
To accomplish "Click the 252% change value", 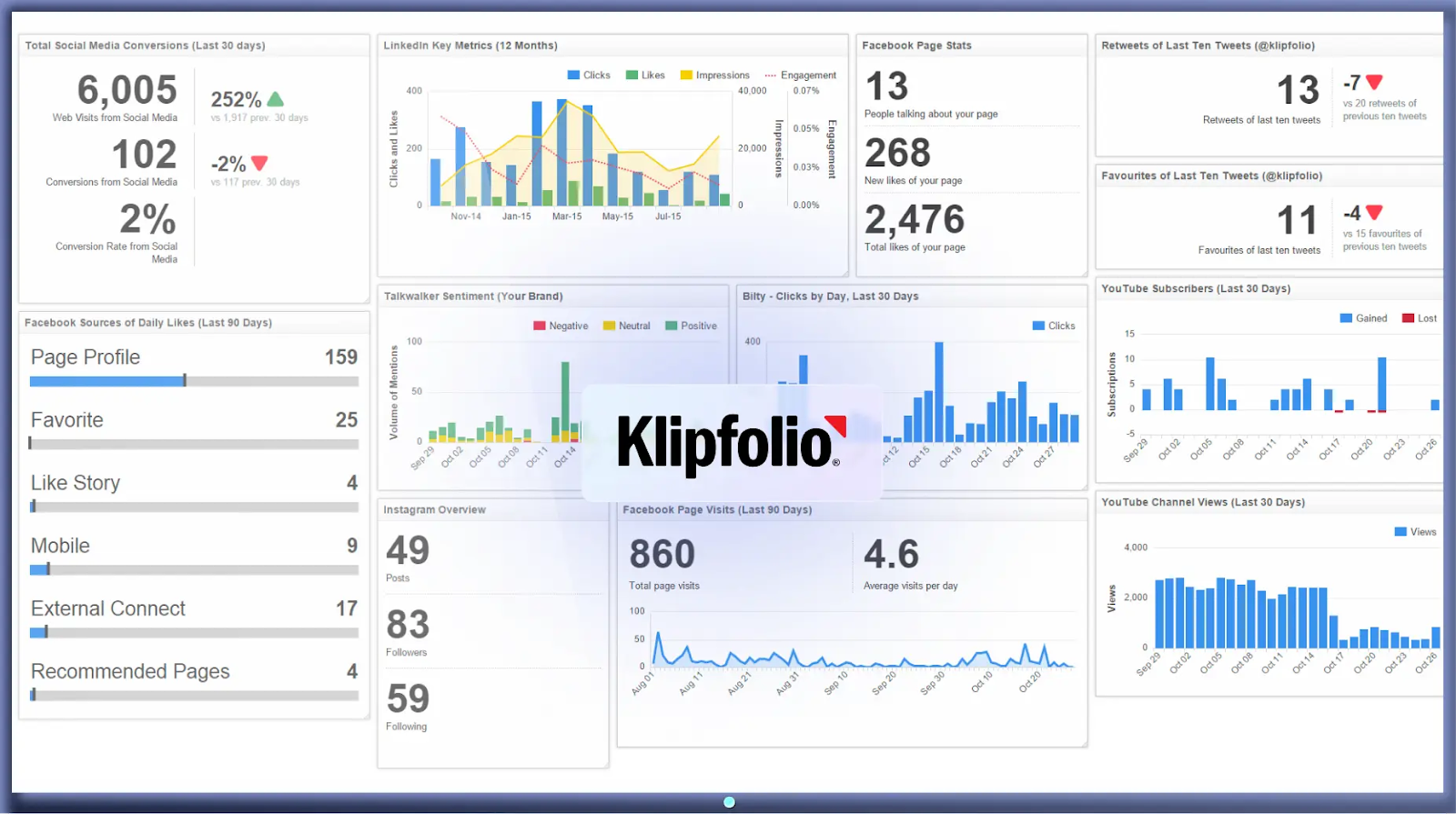I will click(237, 99).
